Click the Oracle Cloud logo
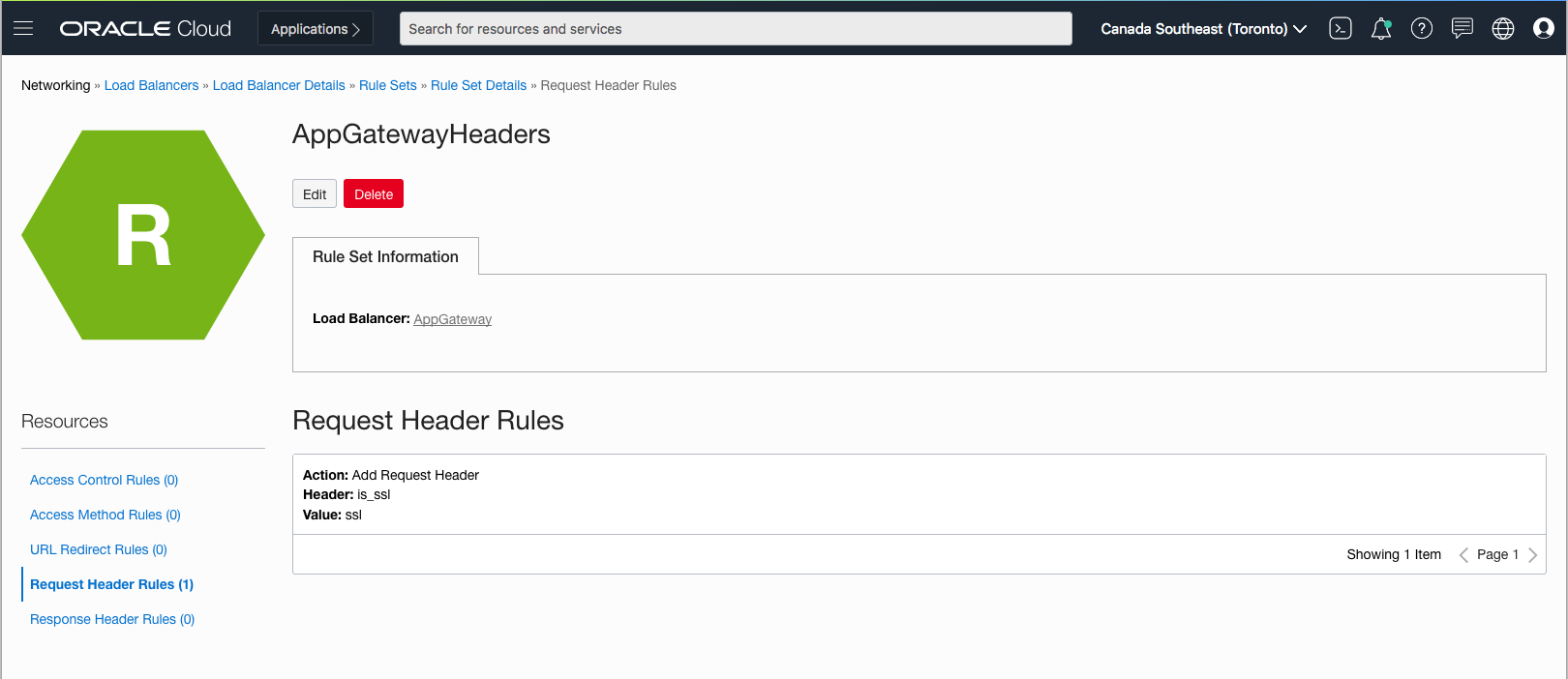Image resolution: width=1568 pixels, height=679 pixels. (x=145, y=29)
